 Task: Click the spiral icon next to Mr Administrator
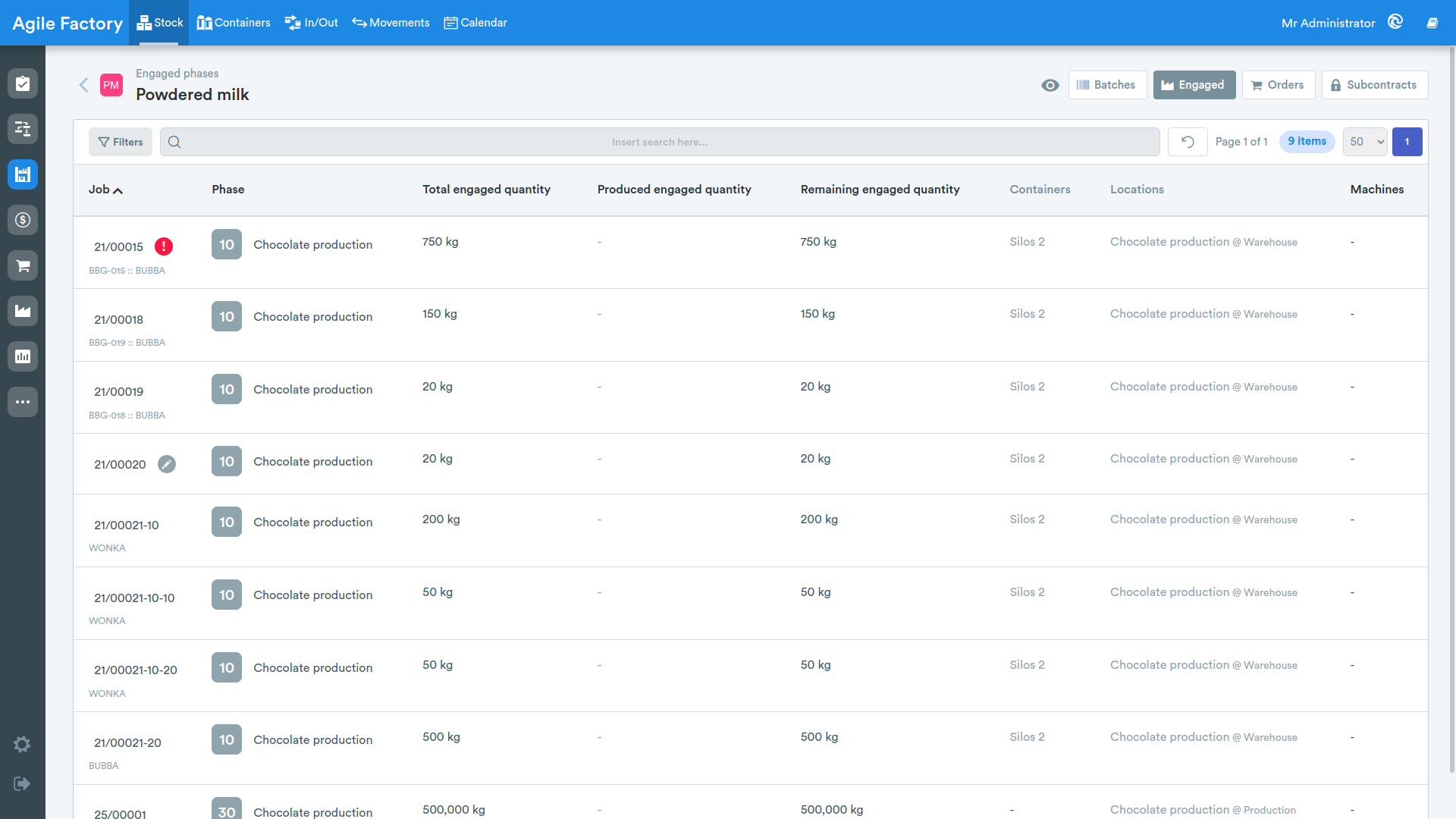coord(1395,22)
